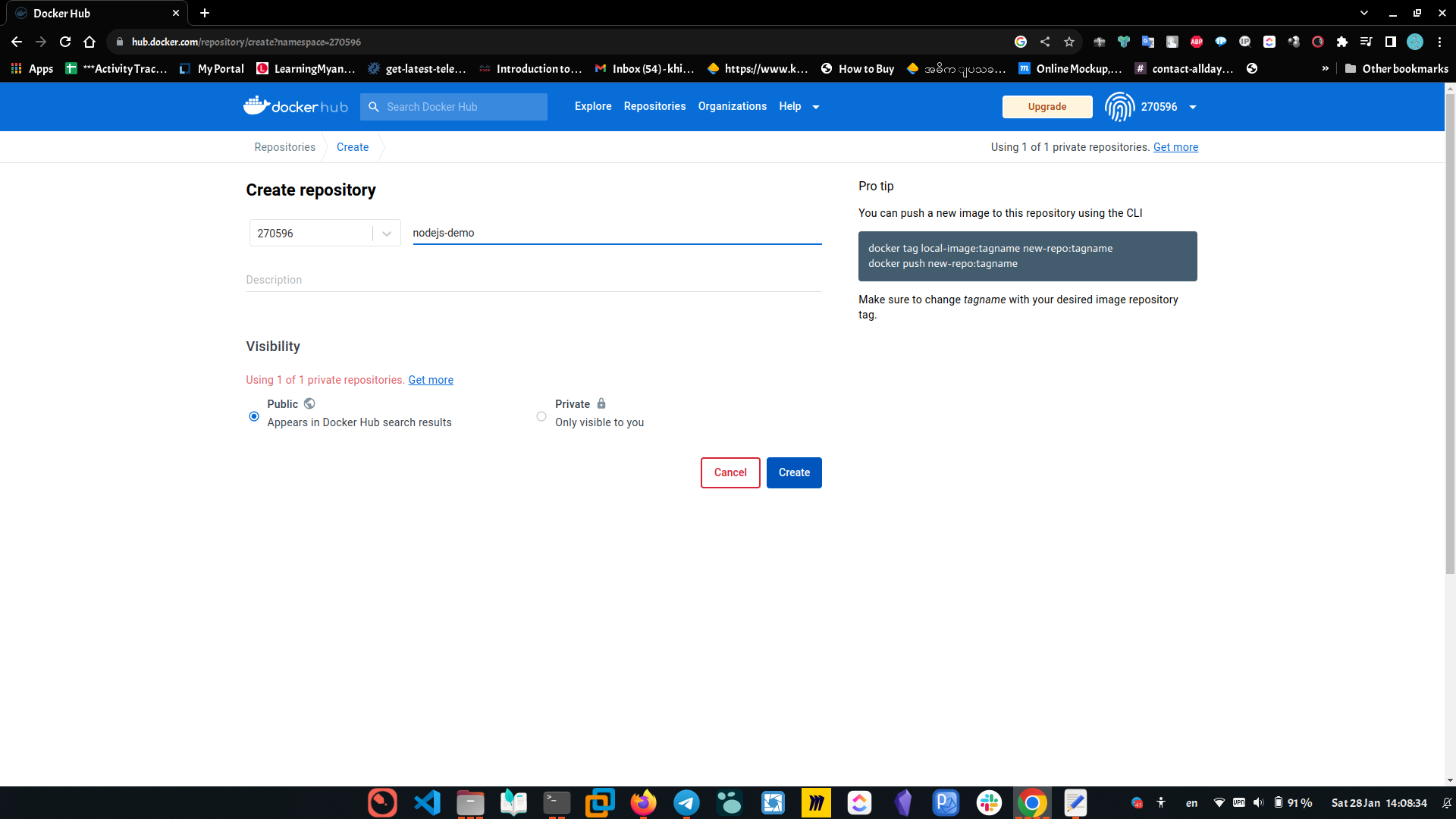Image resolution: width=1456 pixels, height=819 pixels.
Task: Click the globe icon next to Public
Action: [309, 403]
